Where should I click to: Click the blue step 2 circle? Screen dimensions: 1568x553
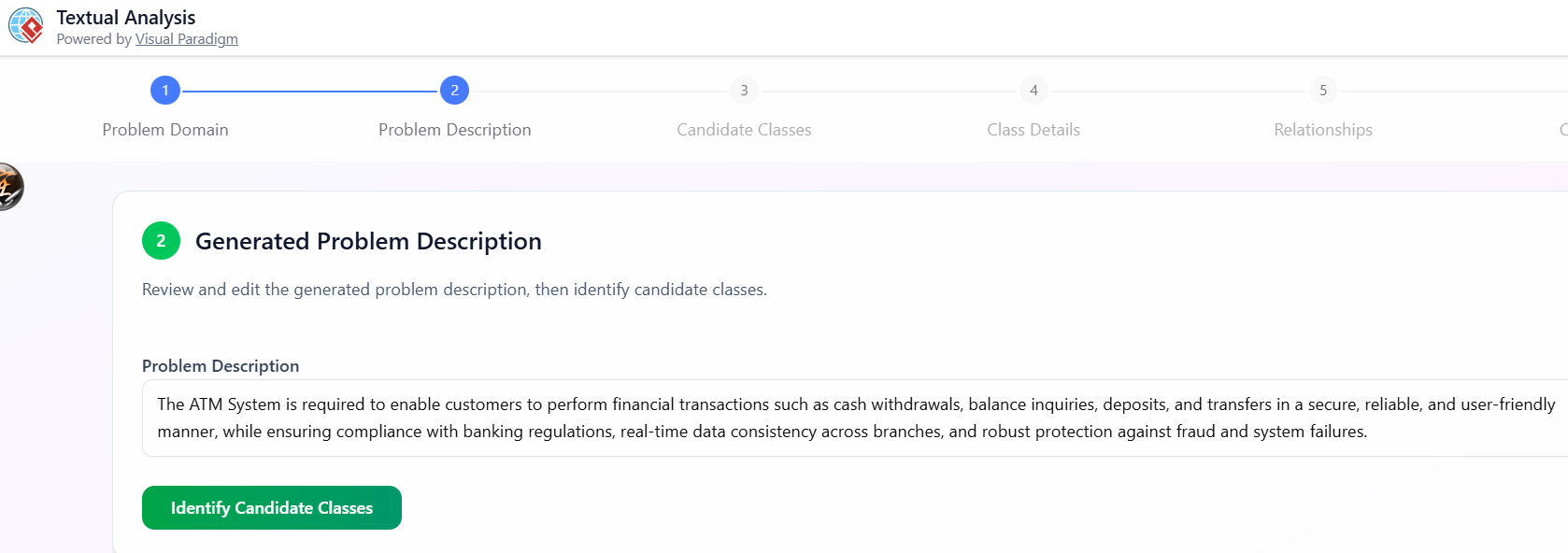click(454, 91)
